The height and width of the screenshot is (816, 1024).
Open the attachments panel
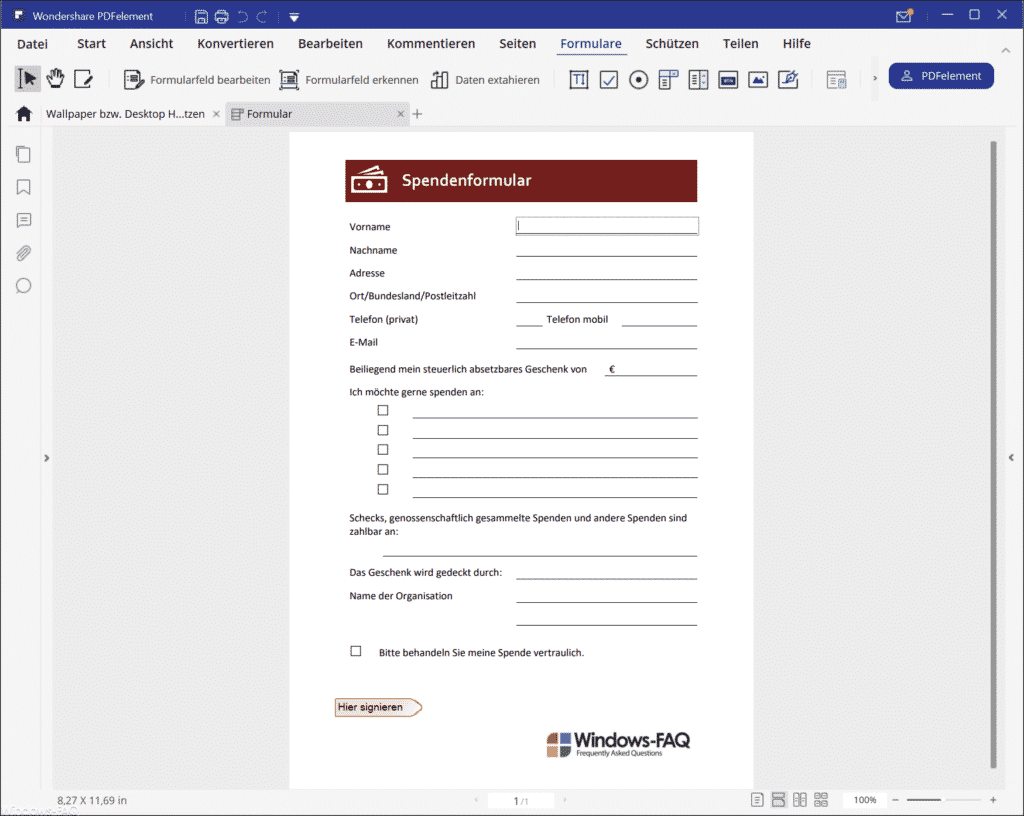click(24, 253)
